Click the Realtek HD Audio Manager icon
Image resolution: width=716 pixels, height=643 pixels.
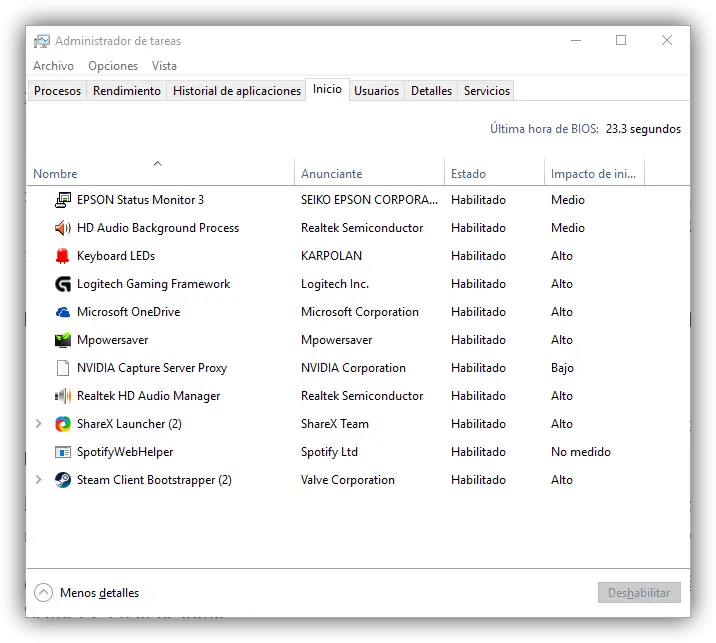[x=63, y=396]
